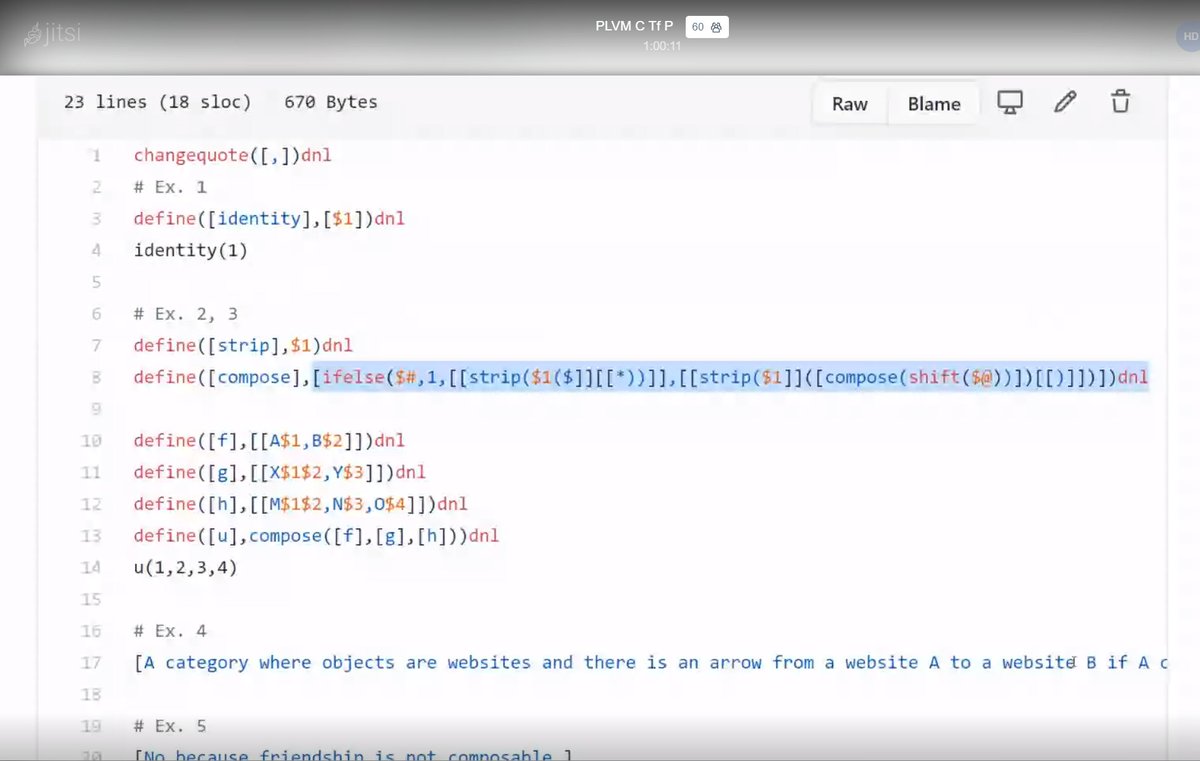Image resolution: width=1200 pixels, height=761 pixels.
Task: Click the meeting title PLVM C Tf P
Action: (634, 26)
